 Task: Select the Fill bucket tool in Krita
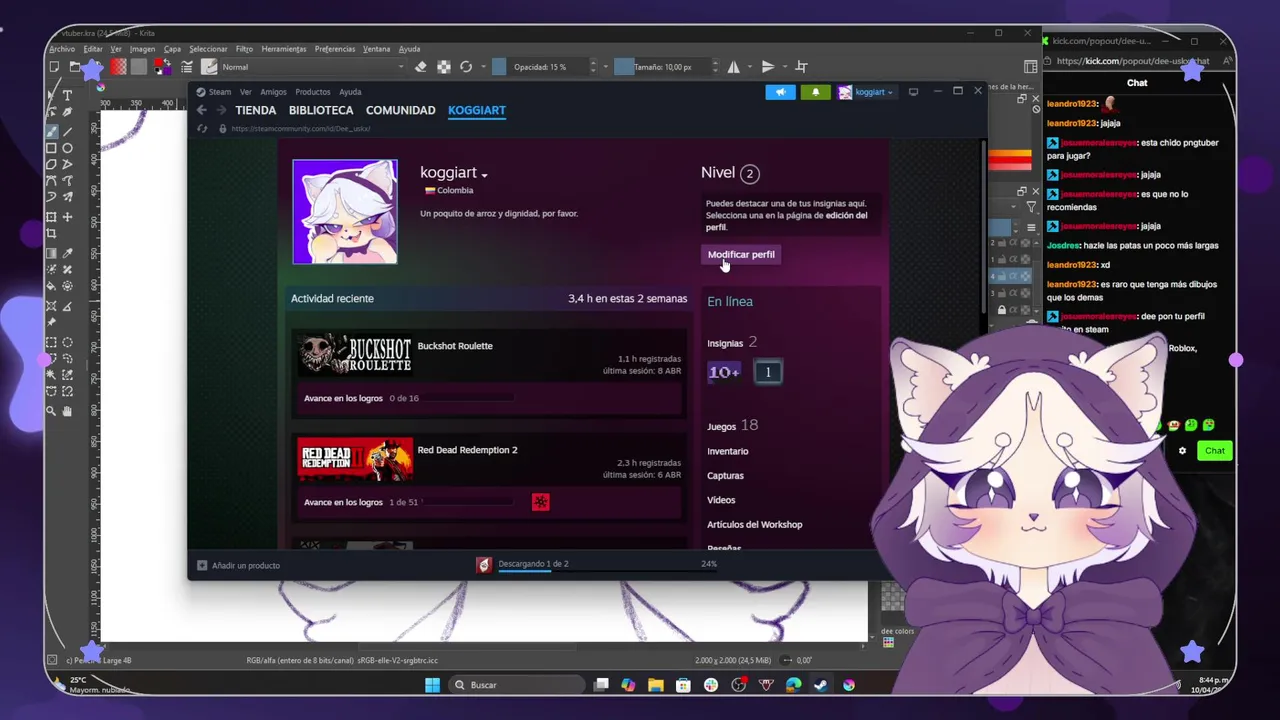[x=51, y=285]
